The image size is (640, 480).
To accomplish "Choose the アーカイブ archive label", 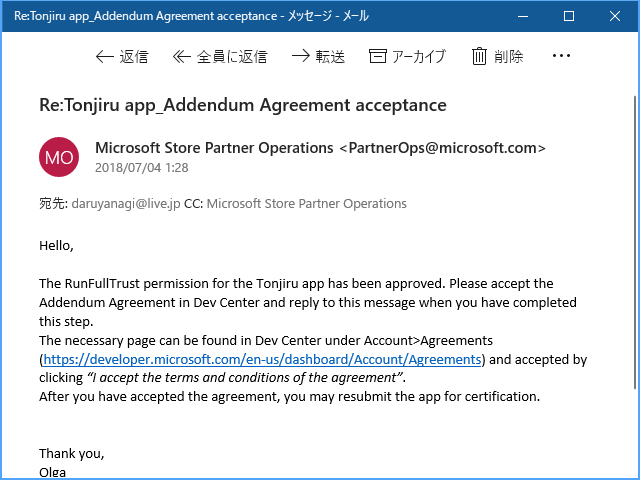I will [x=419, y=56].
